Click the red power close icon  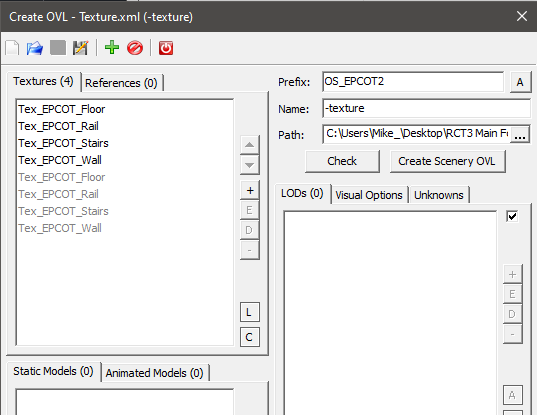tap(166, 48)
